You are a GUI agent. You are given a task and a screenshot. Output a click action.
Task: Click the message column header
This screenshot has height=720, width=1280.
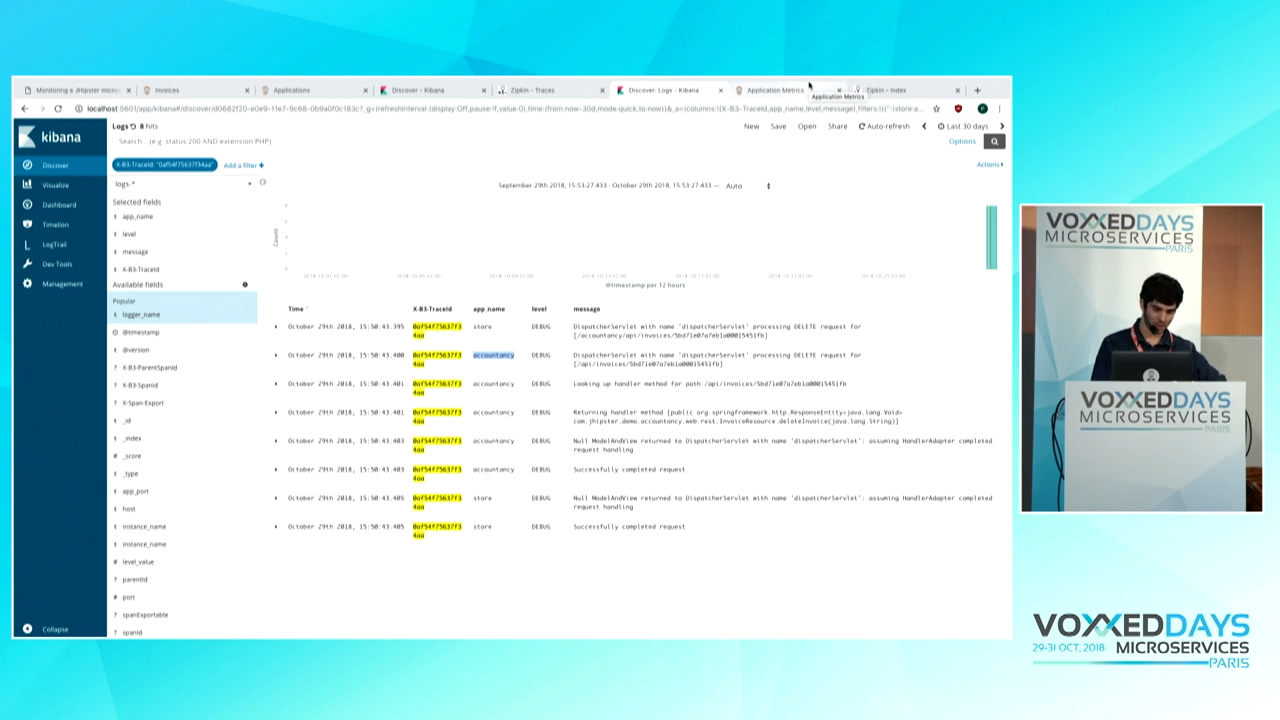pos(587,309)
